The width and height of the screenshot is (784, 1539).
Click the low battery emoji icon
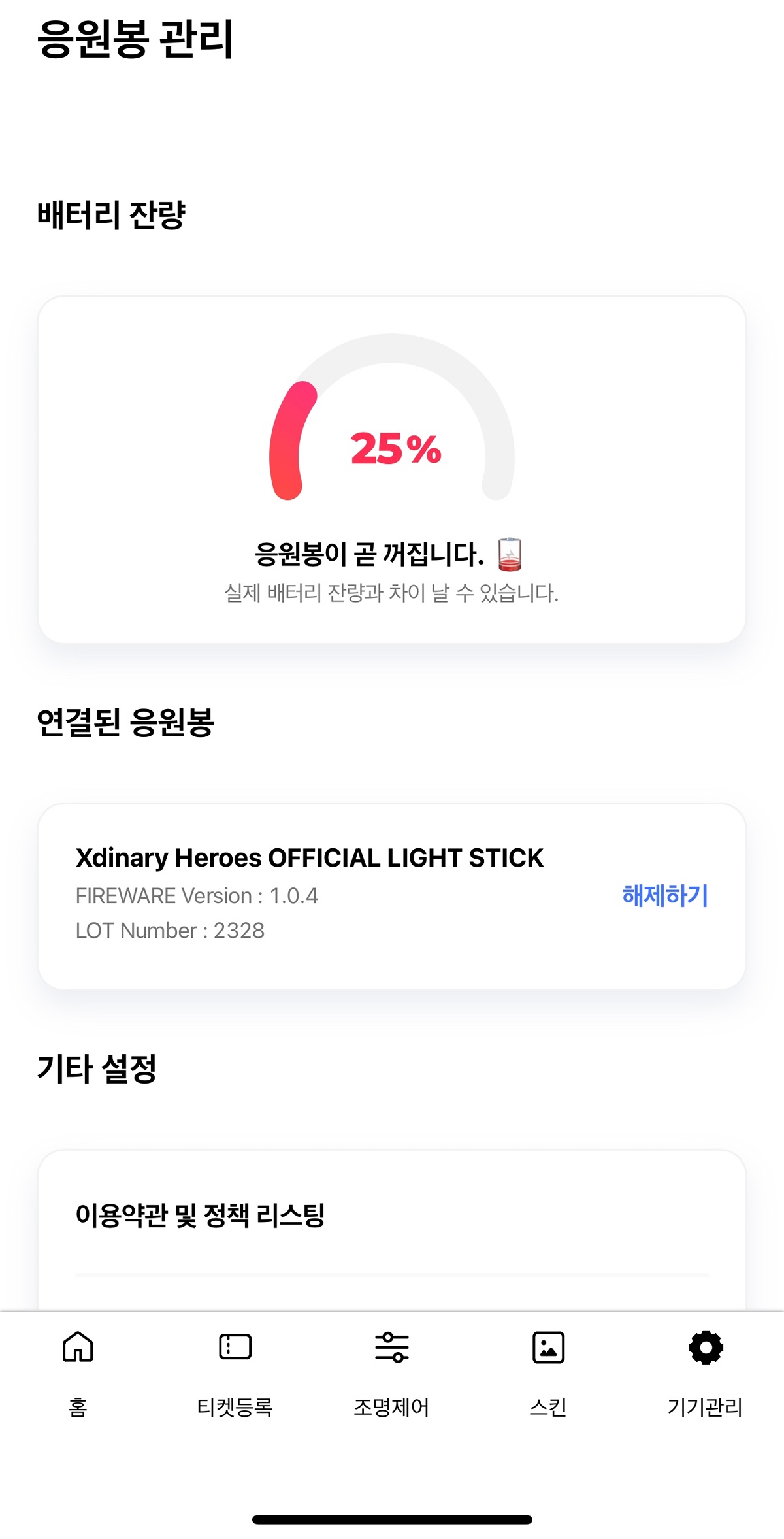510,554
